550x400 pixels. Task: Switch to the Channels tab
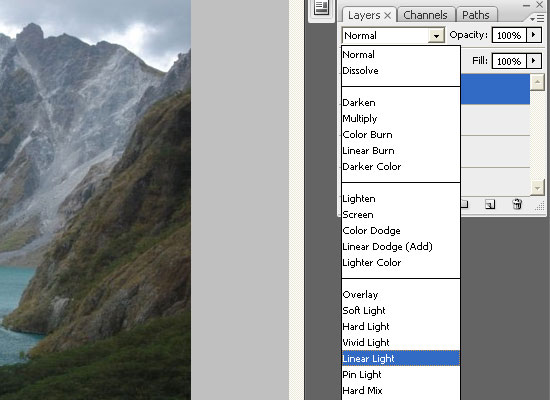click(425, 15)
